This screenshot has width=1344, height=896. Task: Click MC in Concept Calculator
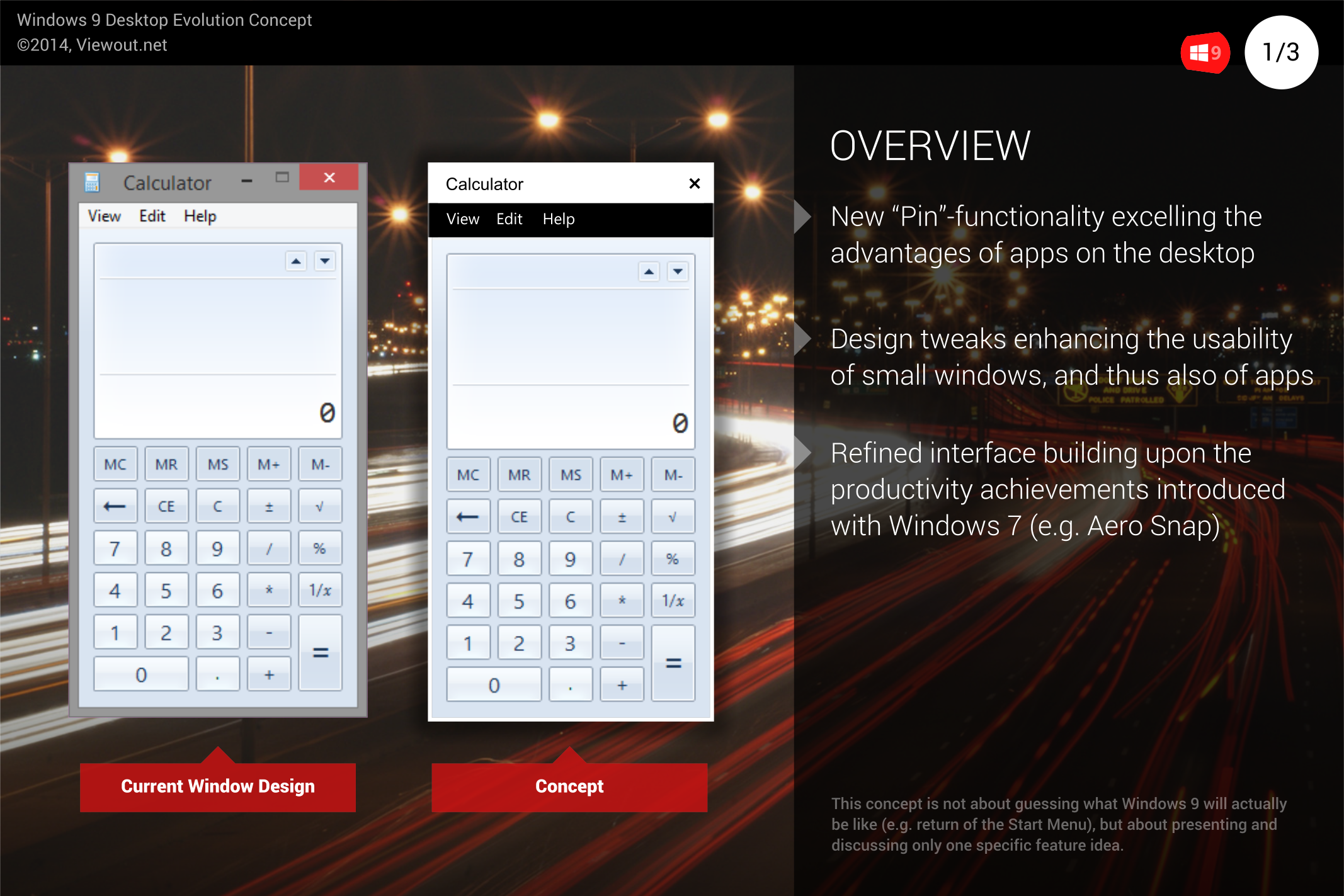[x=468, y=475]
